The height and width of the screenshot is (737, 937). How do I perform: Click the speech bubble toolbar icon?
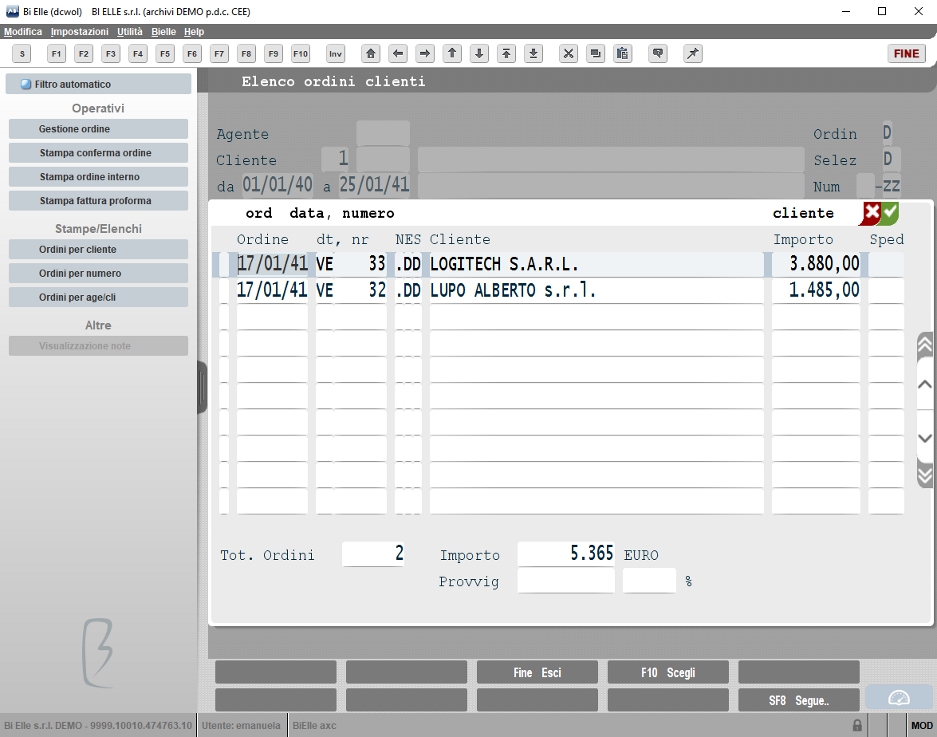658,54
